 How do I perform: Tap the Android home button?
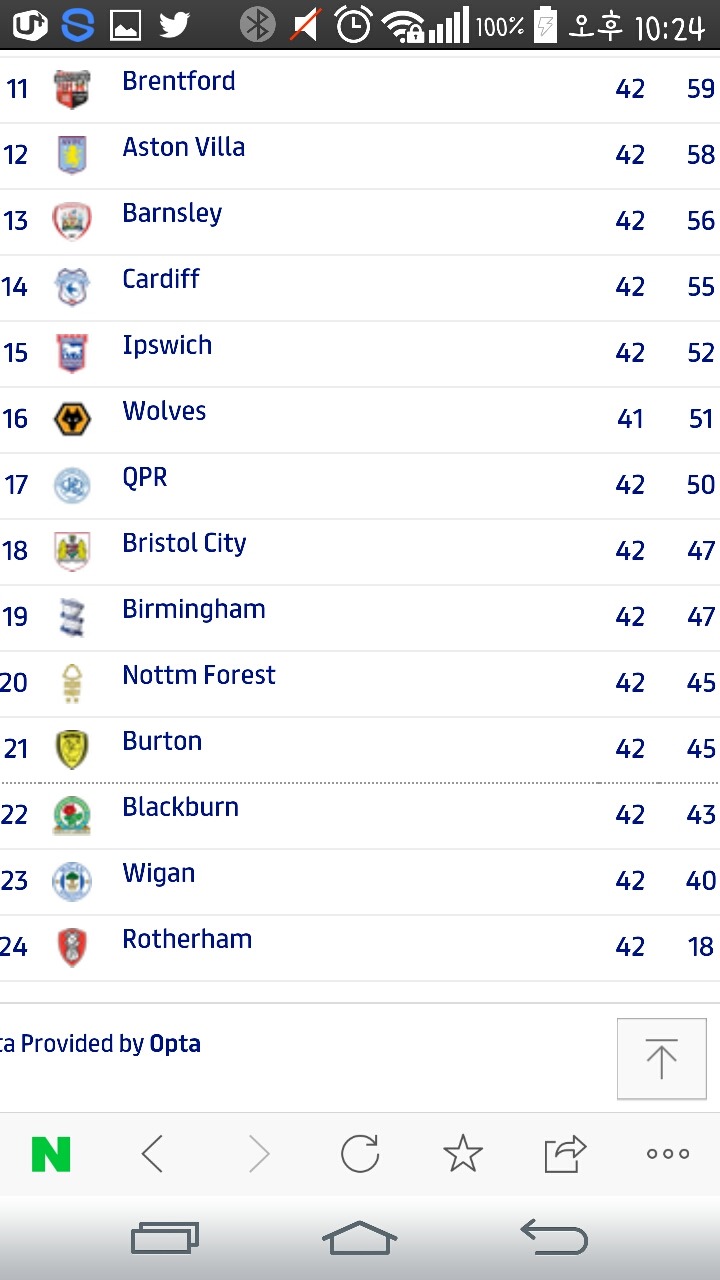coord(360,1238)
